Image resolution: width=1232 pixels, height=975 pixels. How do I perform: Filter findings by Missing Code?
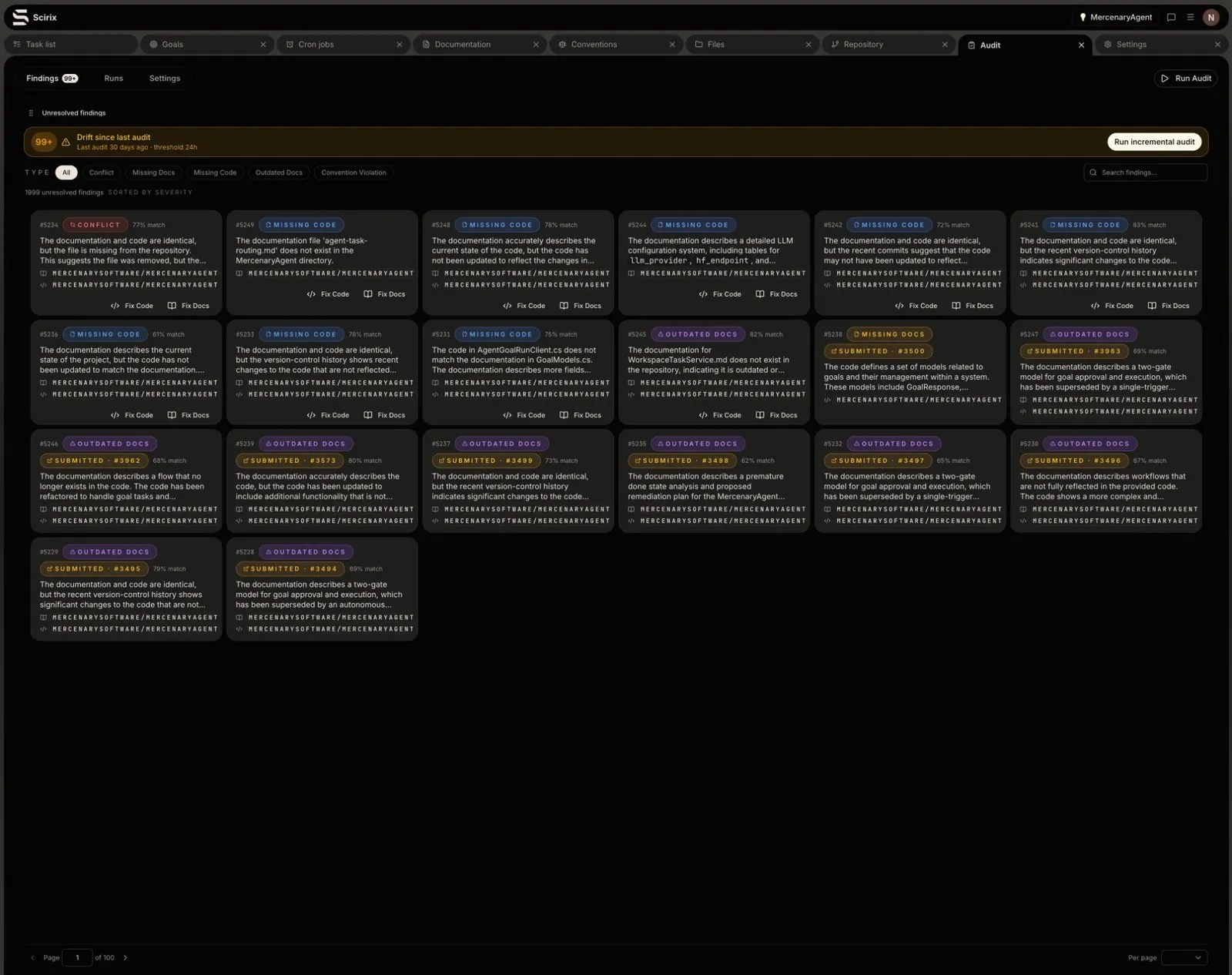(215, 173)
